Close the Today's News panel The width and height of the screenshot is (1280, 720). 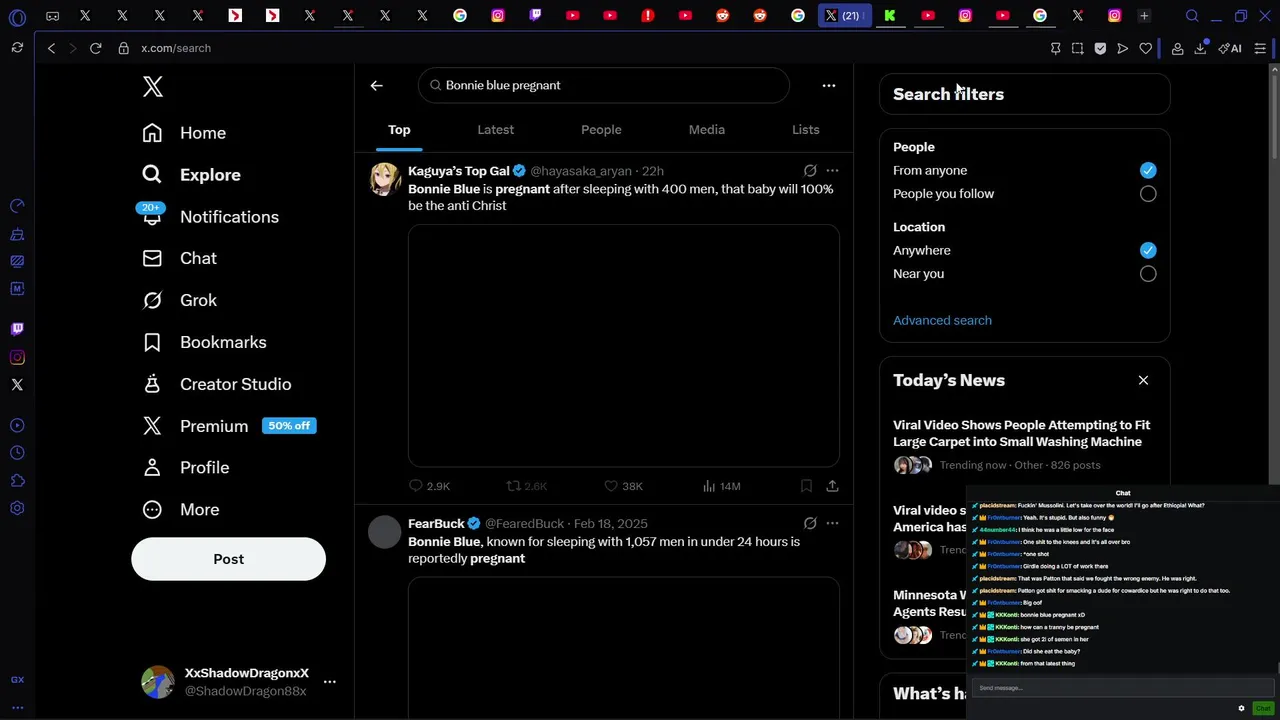pos(1143,380)
